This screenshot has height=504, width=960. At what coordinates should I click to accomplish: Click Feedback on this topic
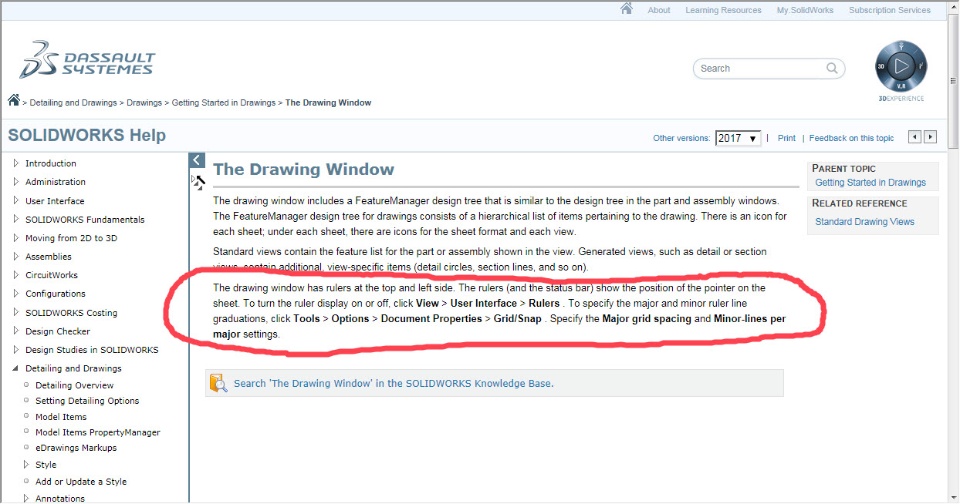coord(851,138)
